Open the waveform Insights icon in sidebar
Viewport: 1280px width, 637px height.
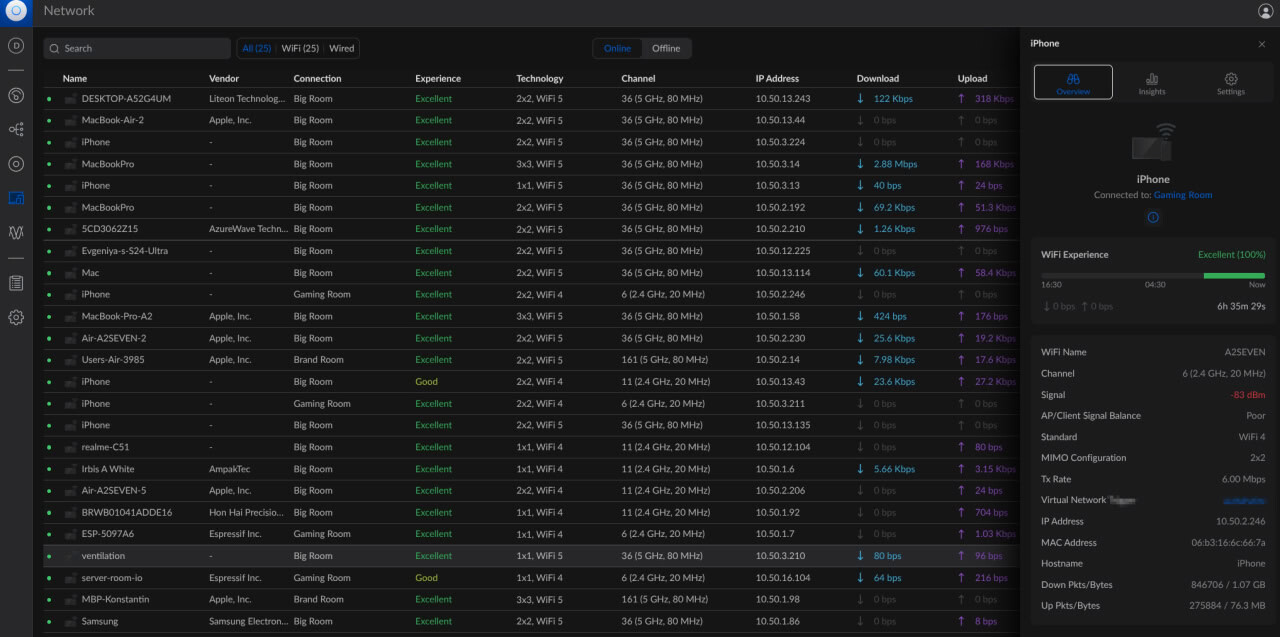pyautogui.click(x=16, y=232)
